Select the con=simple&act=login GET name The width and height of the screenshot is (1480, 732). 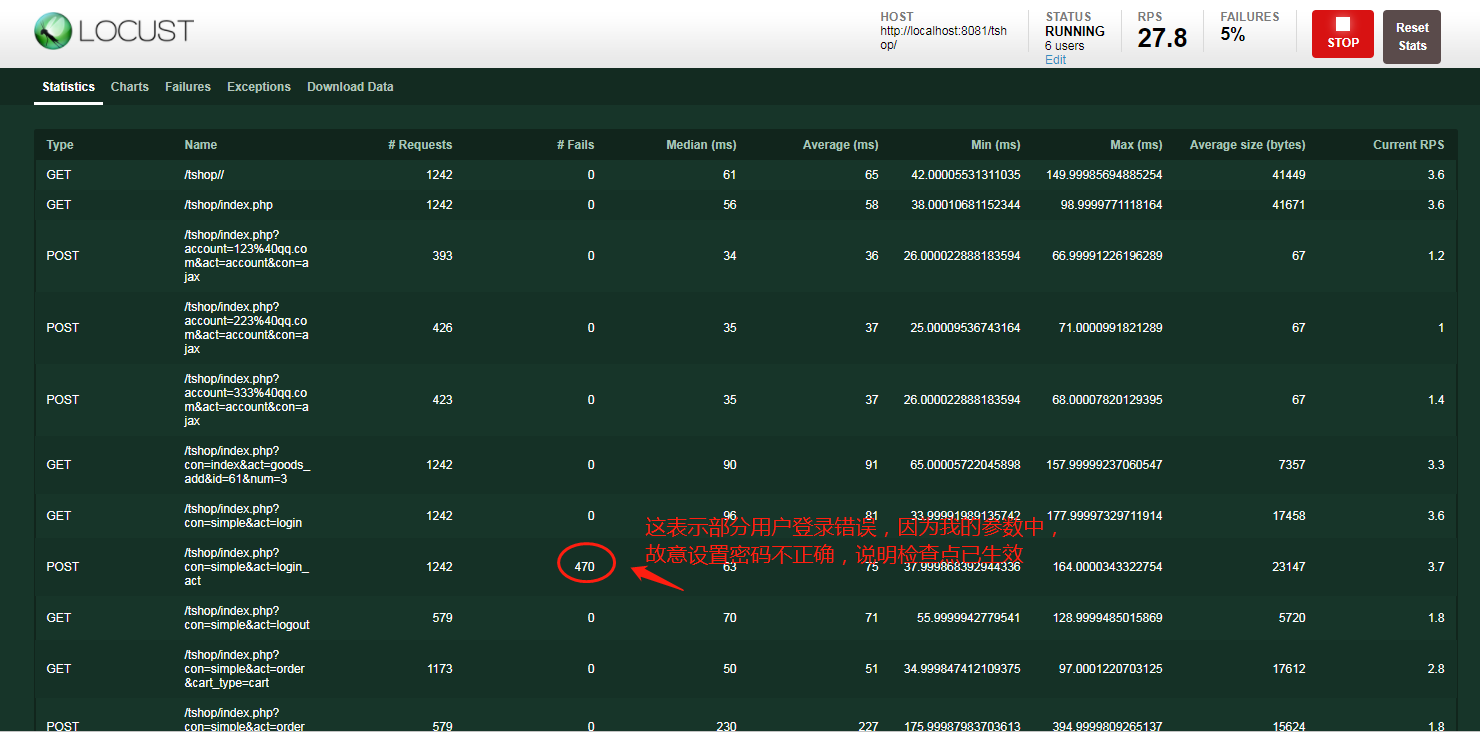(243, 516)
